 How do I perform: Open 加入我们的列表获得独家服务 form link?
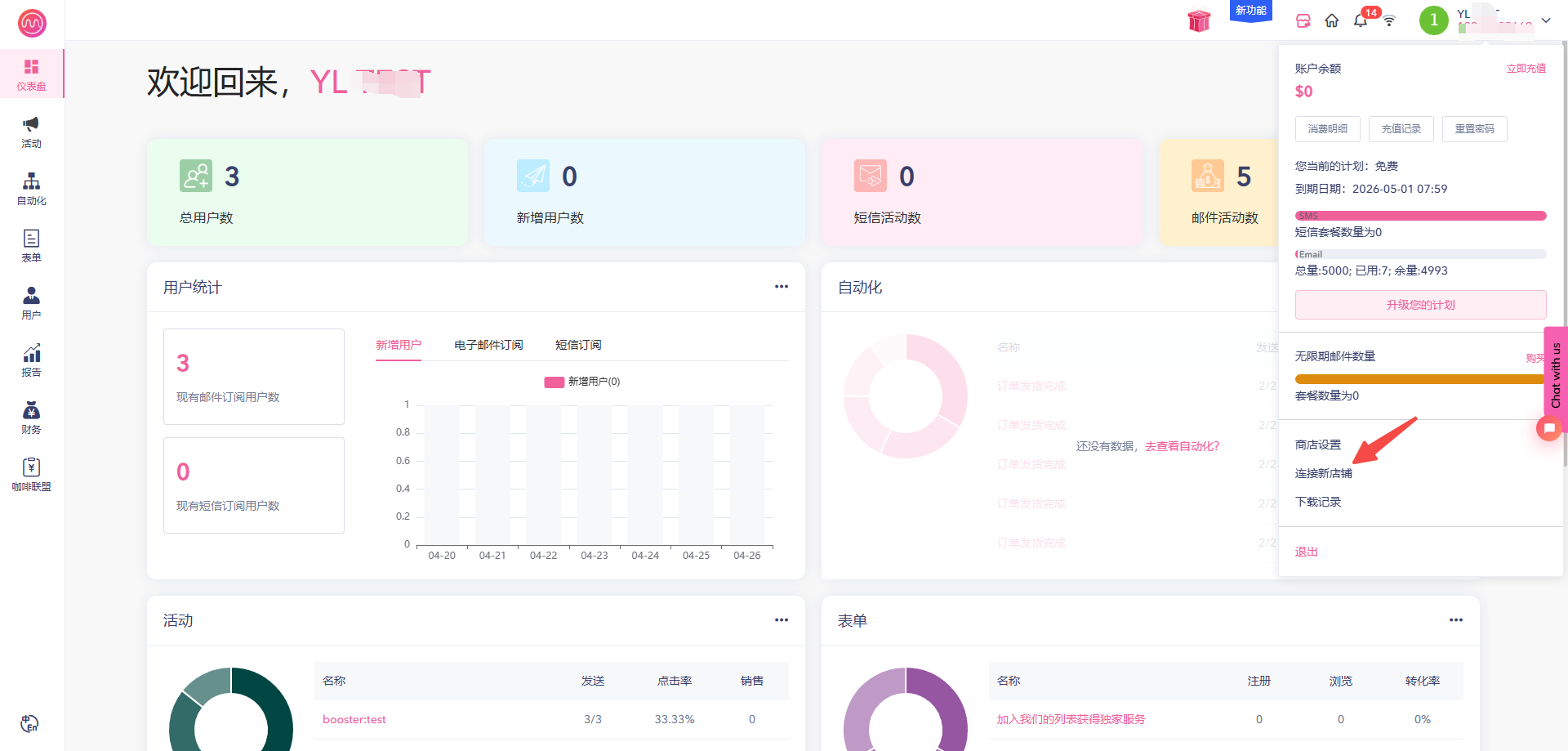[1071, 719]
